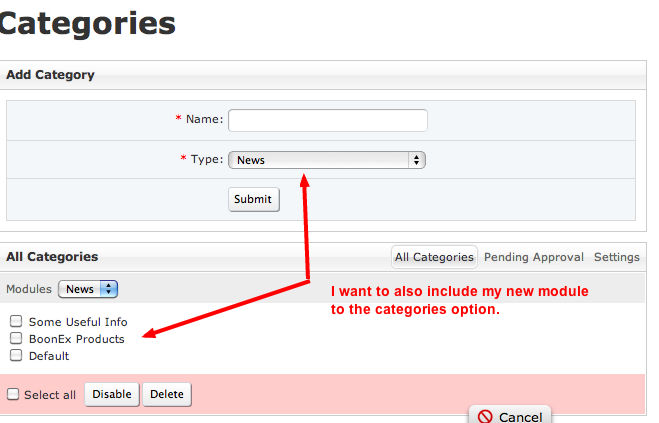Screen dimensions: 659x423
Task: Hit the Delete button
Action: 167,394
